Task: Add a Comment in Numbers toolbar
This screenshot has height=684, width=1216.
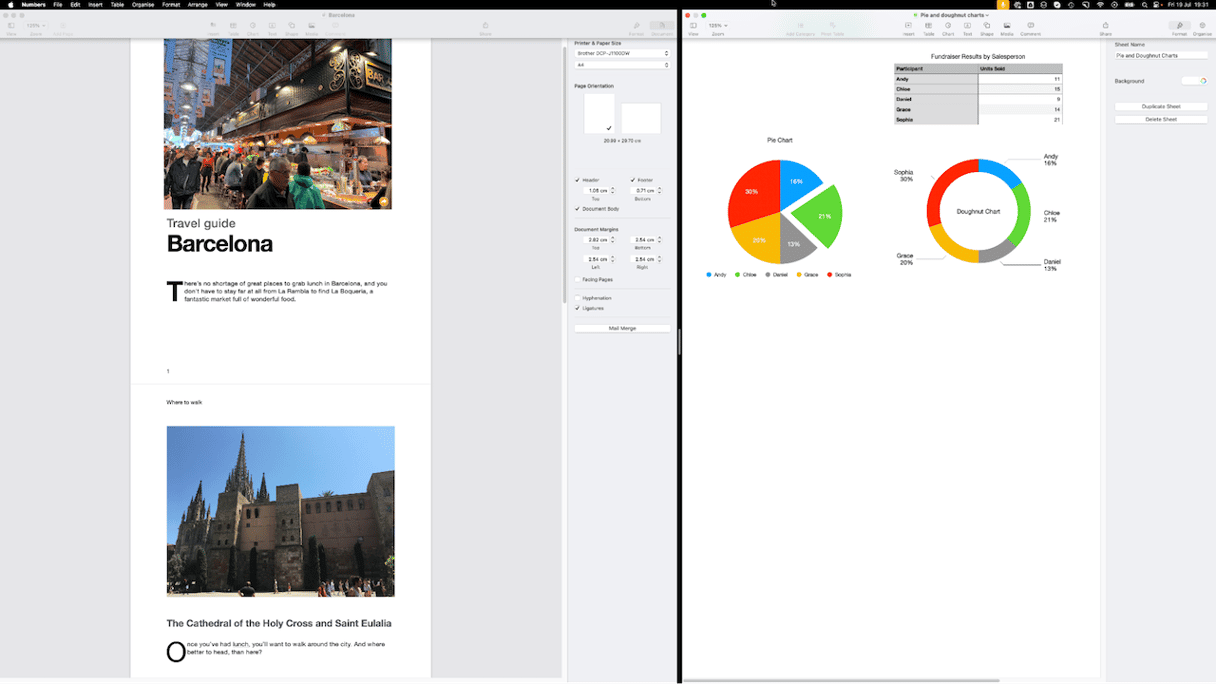Action: pyautogui.click(x=1030, y=27)
